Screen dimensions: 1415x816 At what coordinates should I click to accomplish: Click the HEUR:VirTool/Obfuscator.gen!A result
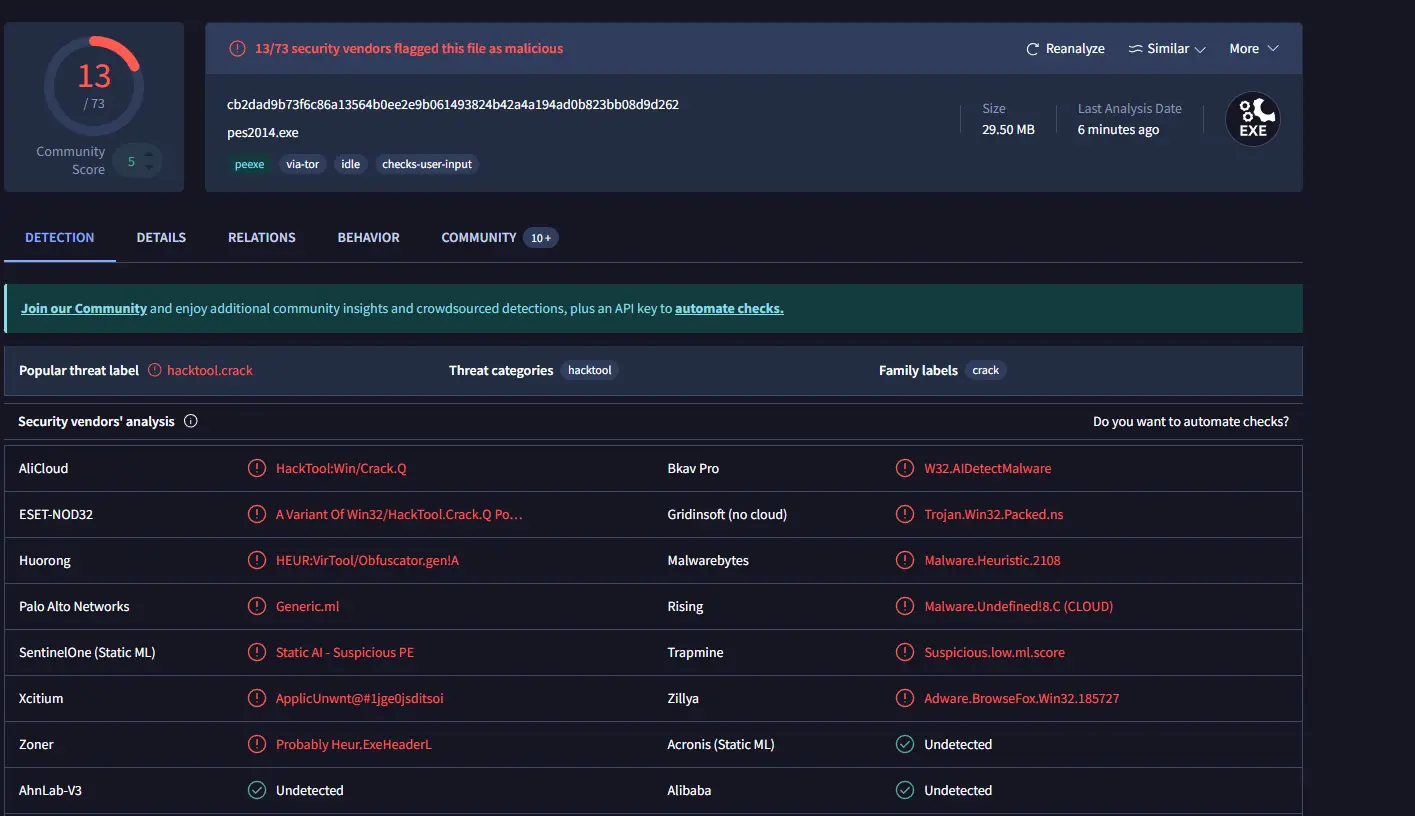point(368,560)
